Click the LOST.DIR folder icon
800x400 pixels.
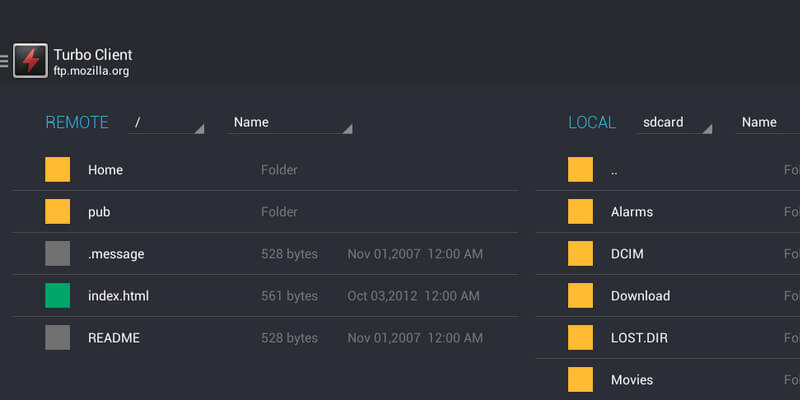pyautogui.click(x=580, y=338)
